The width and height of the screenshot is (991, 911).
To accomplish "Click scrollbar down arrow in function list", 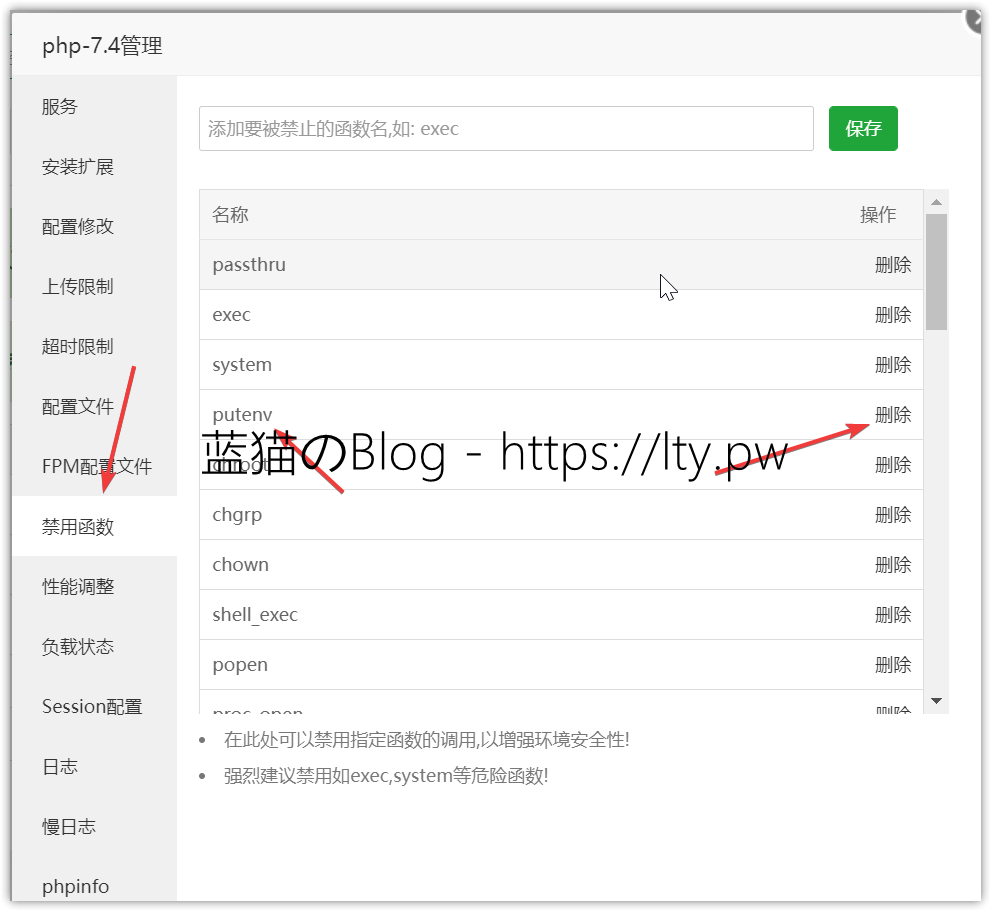I will coord(936,701).
